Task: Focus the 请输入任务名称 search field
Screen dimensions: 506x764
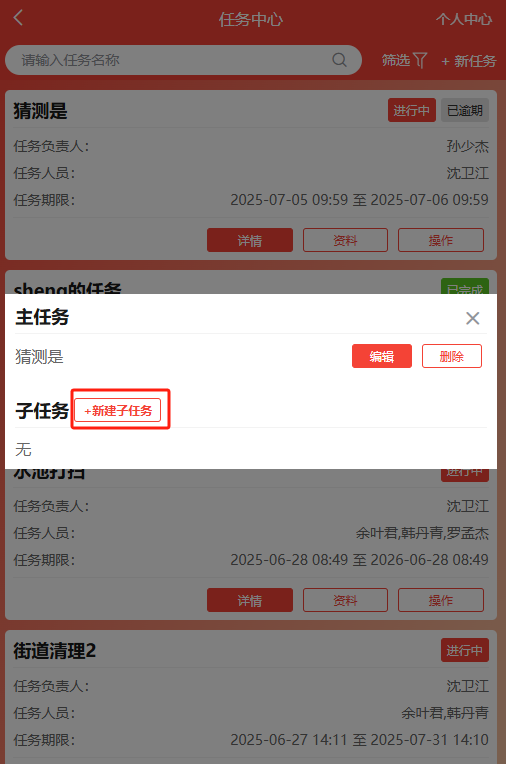Action: click(183, 60)
